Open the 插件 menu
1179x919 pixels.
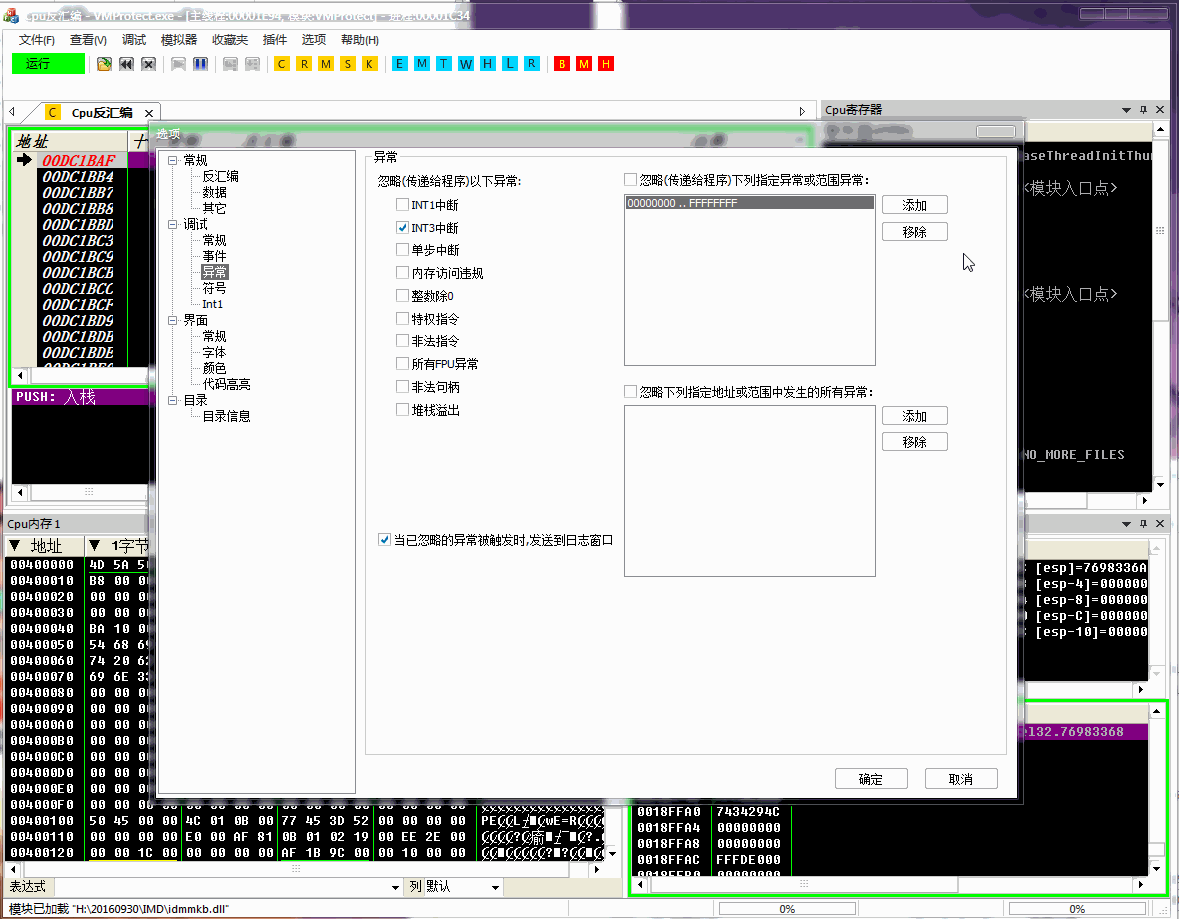click(x=274, y=40)
